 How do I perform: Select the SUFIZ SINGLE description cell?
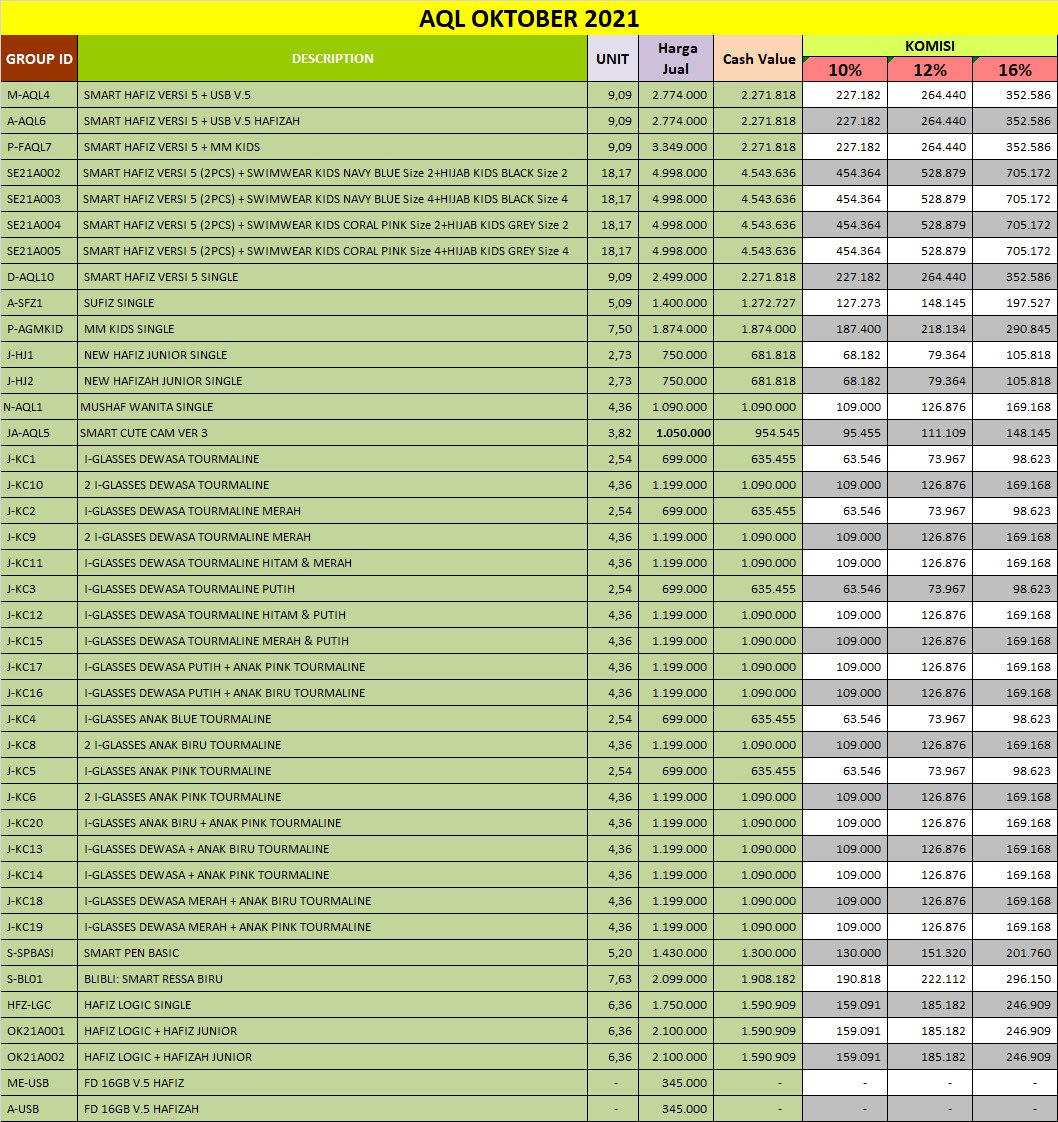pos(332,303)
